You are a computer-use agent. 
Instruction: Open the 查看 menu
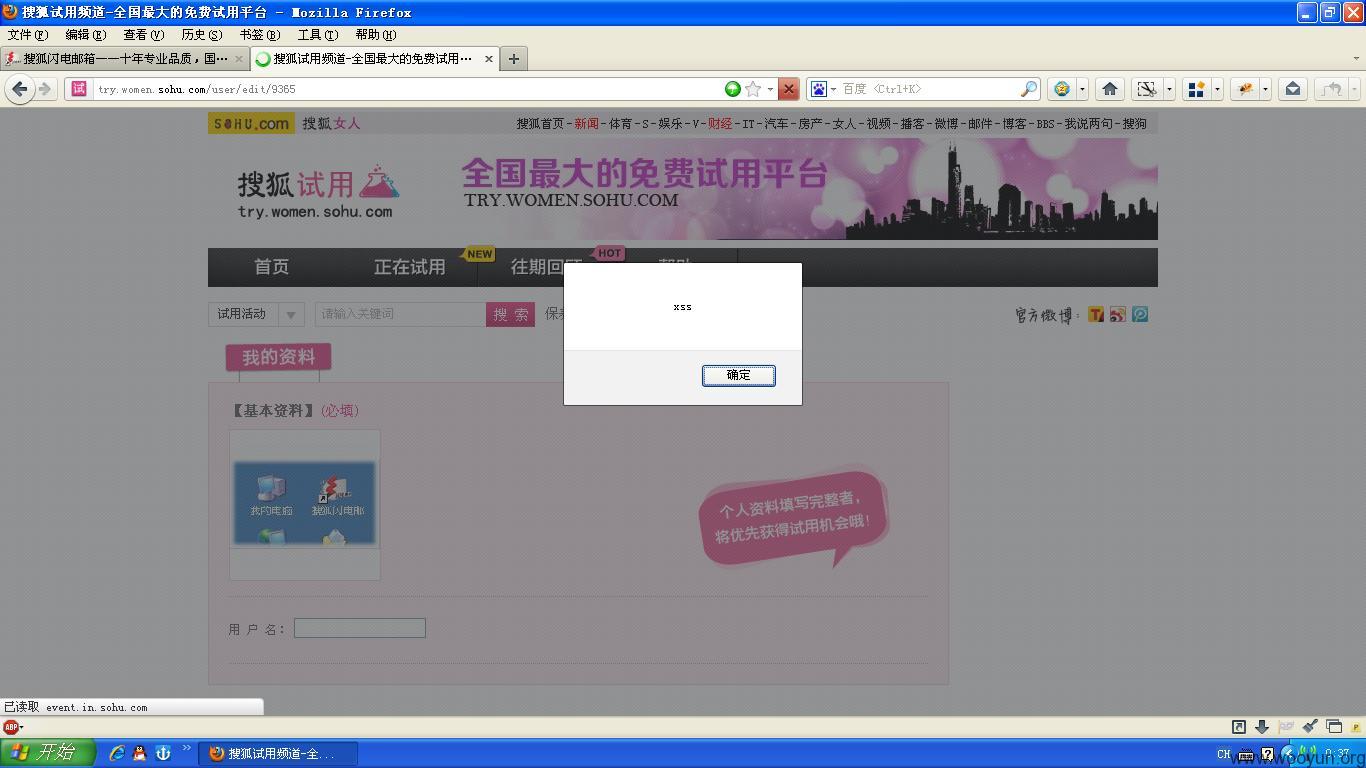click(143, 34)
